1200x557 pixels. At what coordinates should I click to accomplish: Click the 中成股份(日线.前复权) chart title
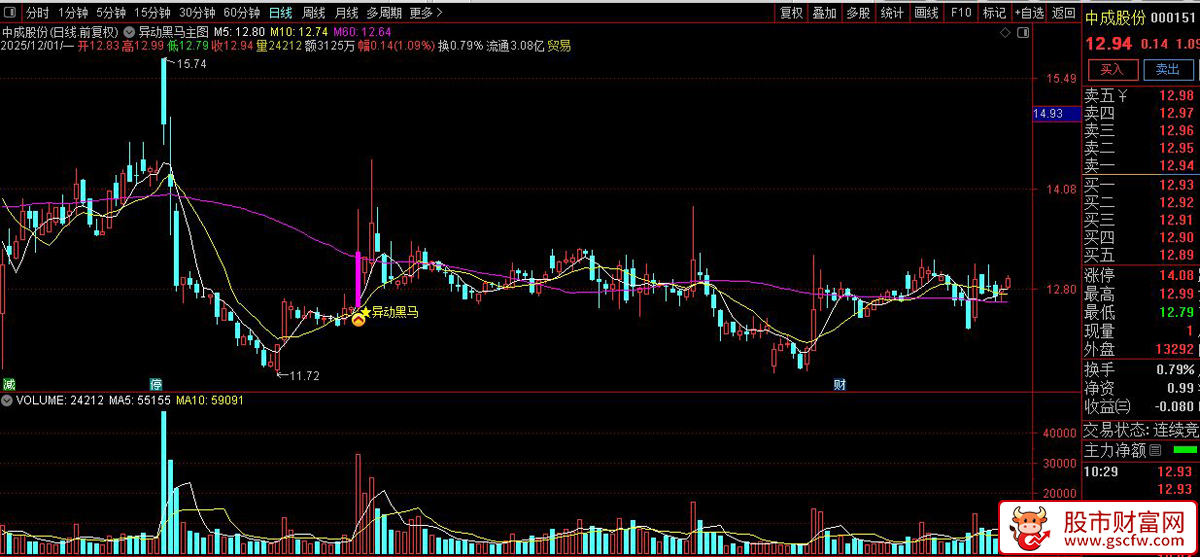[61, 32]
